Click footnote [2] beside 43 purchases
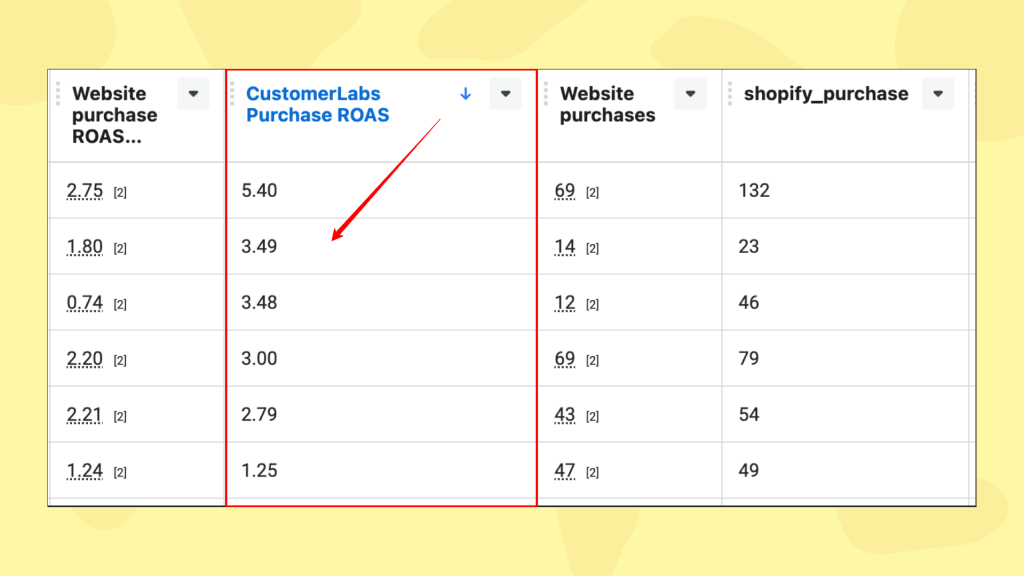 (592, 417)
